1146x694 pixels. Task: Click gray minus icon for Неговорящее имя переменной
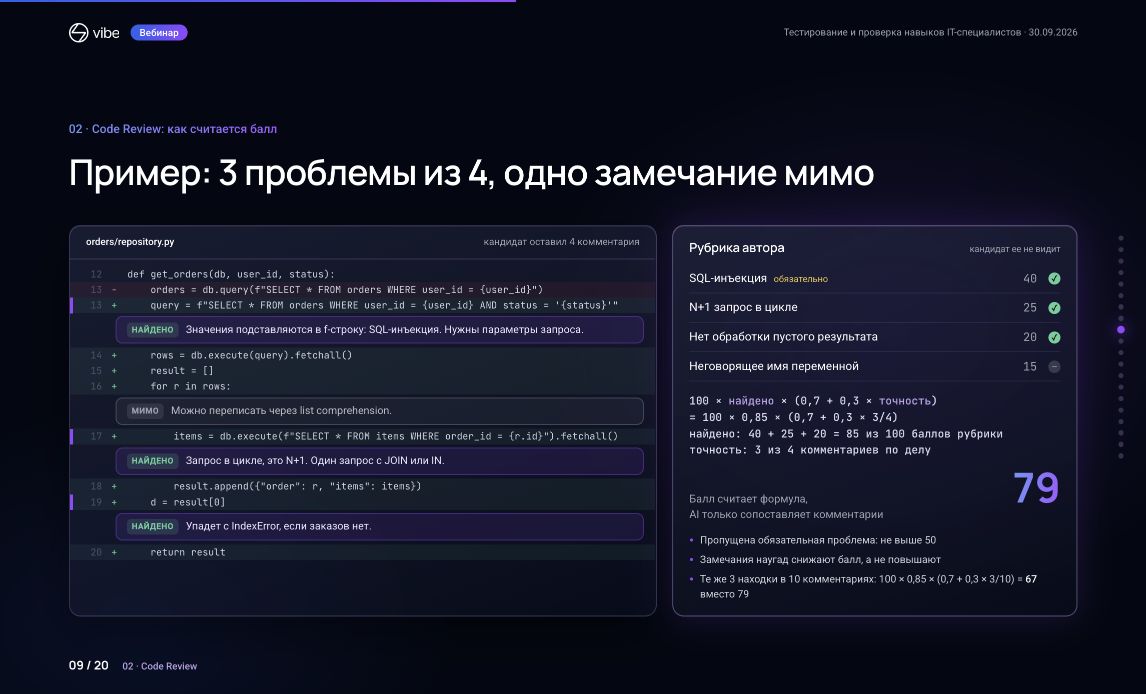(1054, 367)
